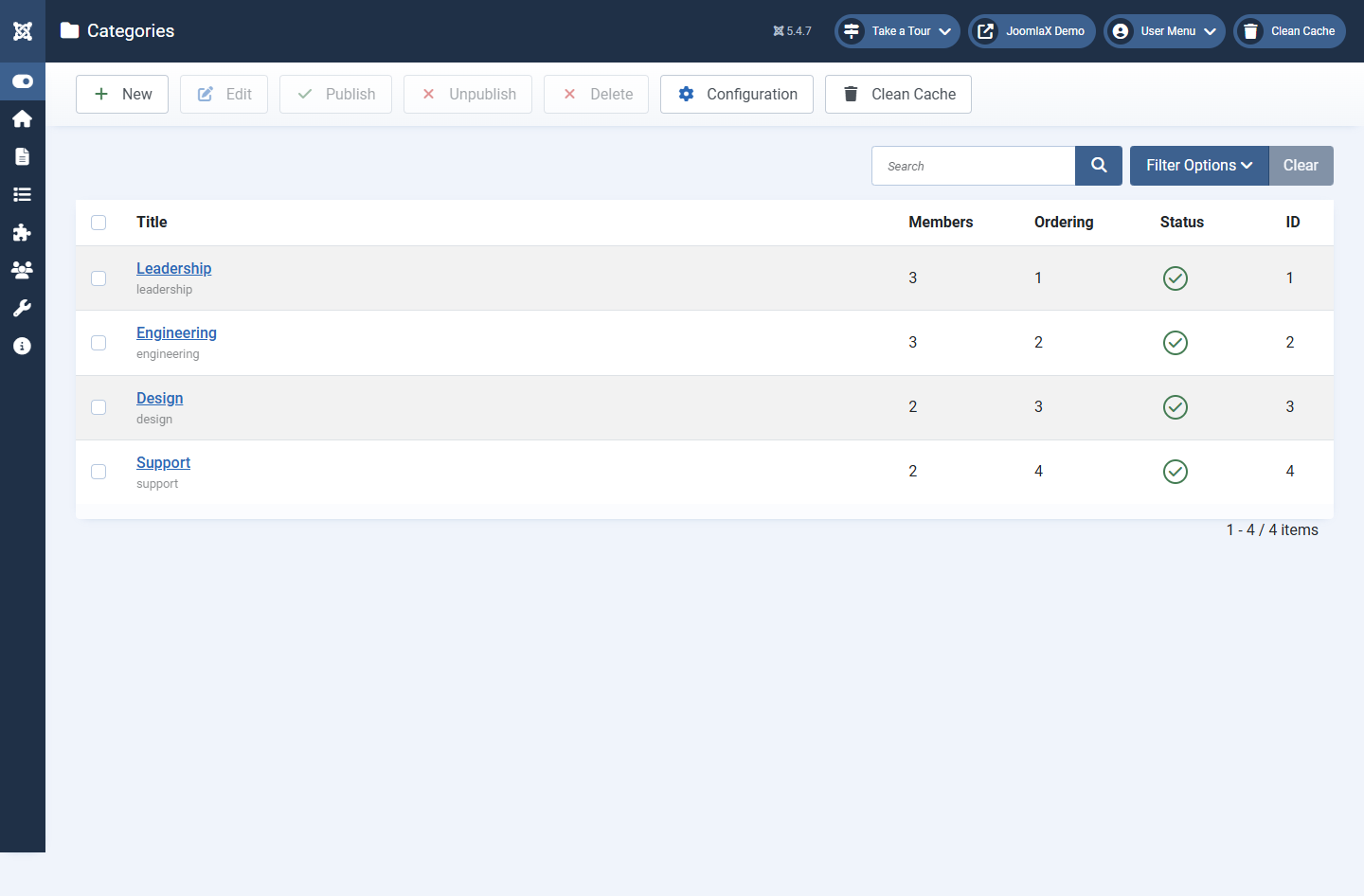Image resolution: width=1364 pixels, height=896 pixels.
Task: Click the Joomla logo icon
Action: tap(23, 31)
